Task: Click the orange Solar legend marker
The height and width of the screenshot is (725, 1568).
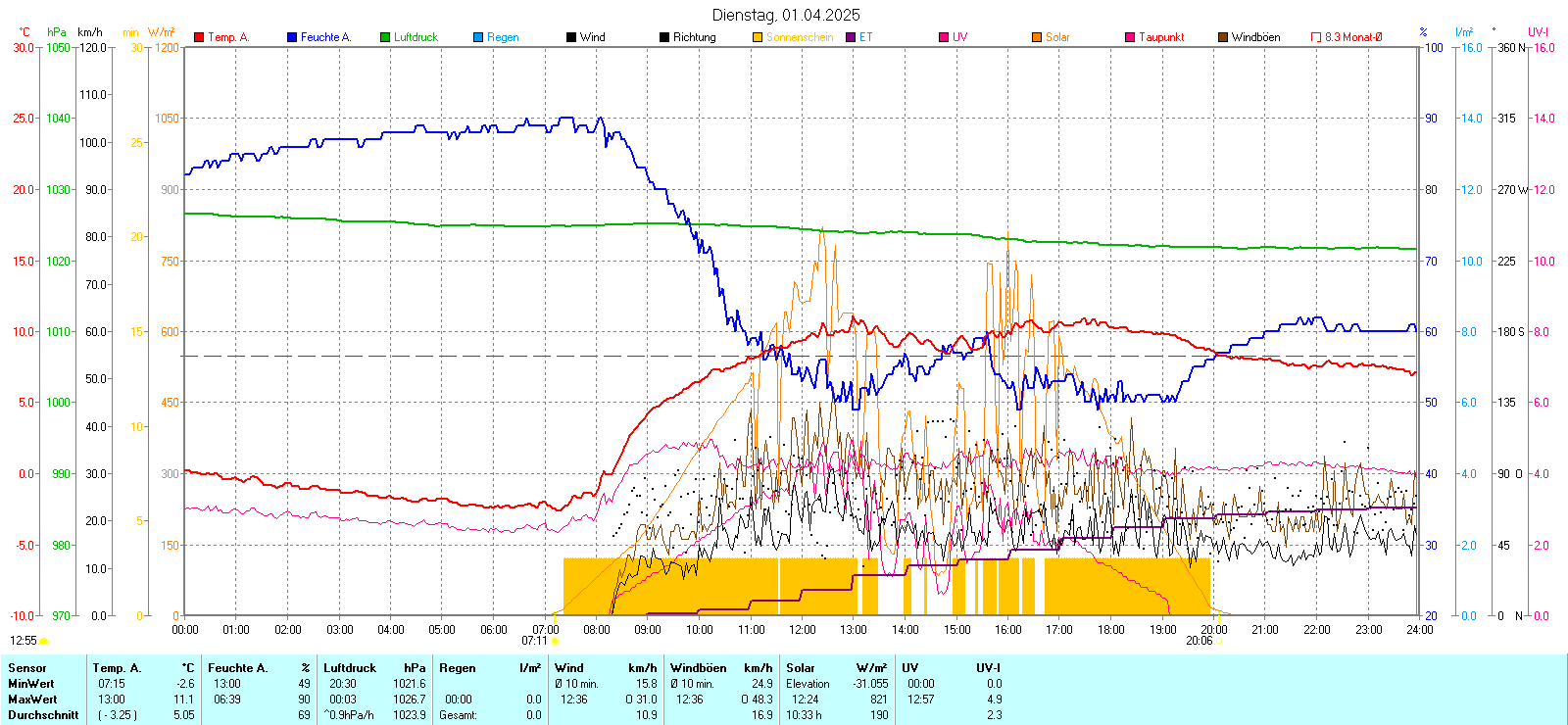Action: click(1037, 37)
